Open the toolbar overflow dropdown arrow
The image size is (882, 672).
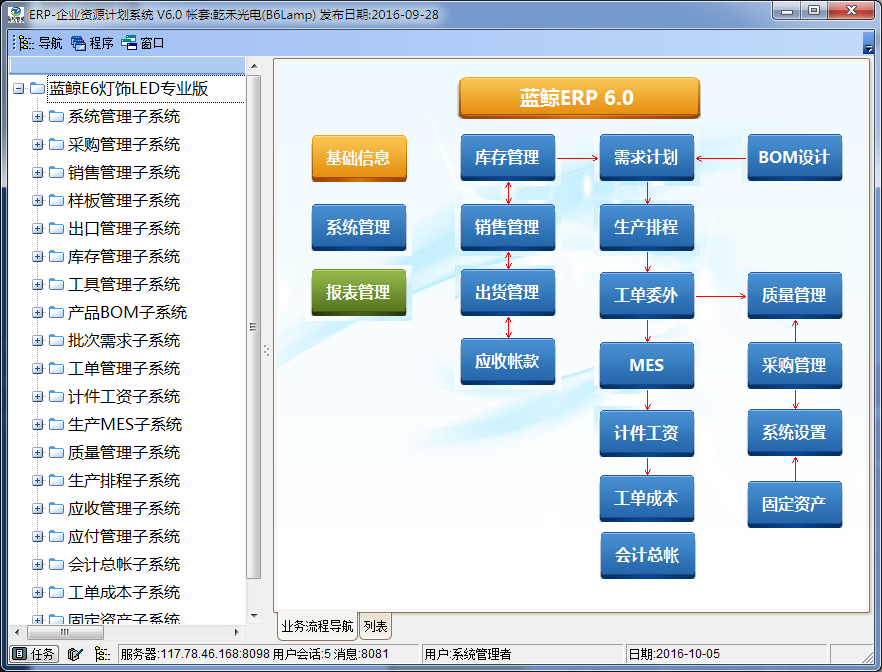[x=868, y=43]
